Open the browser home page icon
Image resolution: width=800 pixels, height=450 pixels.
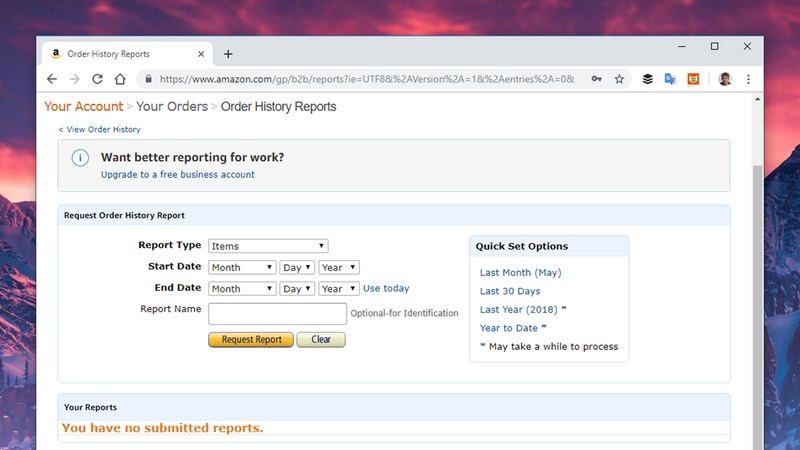[120, 79]
